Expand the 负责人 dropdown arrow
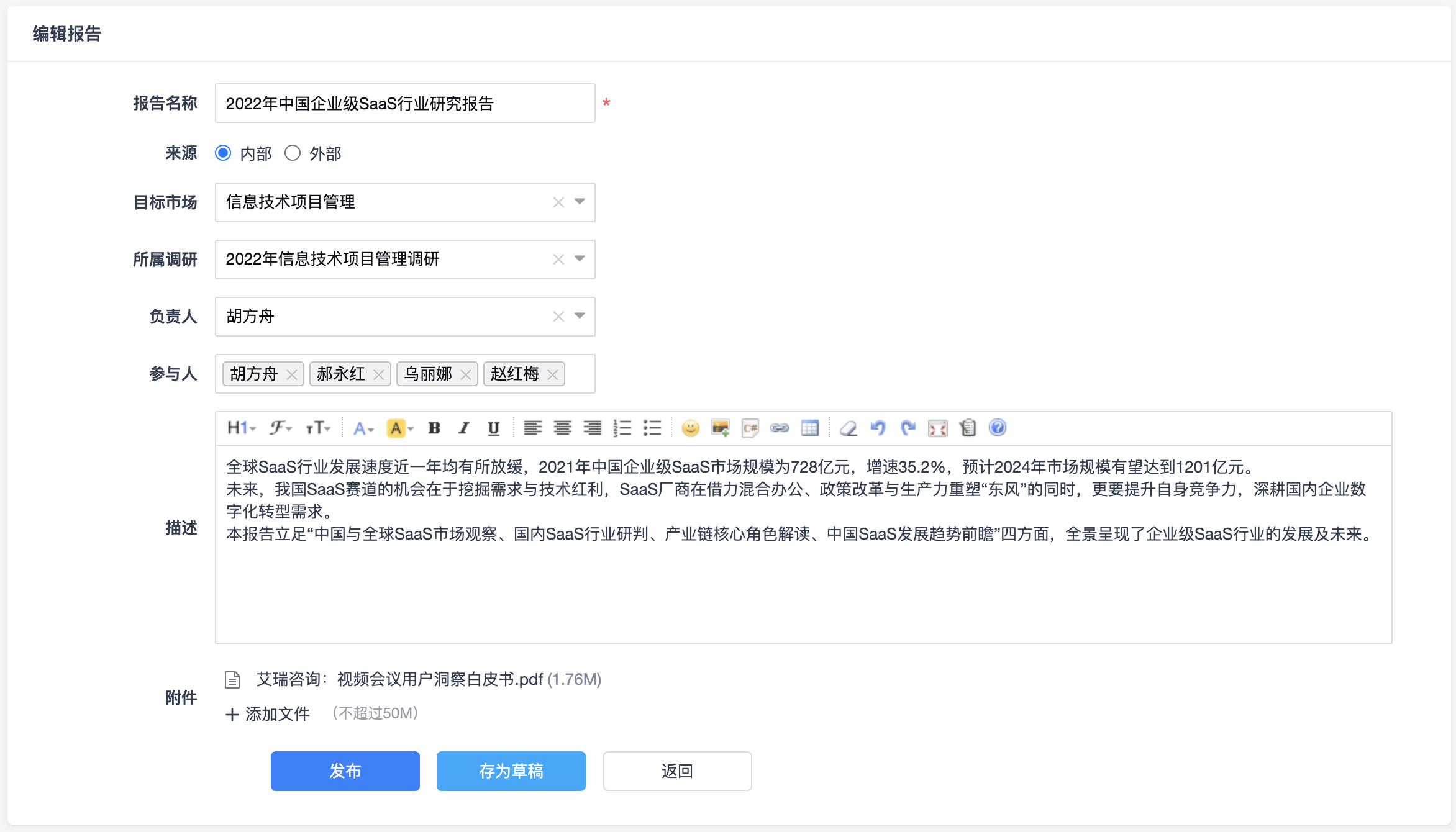 (x=580, y=316)
